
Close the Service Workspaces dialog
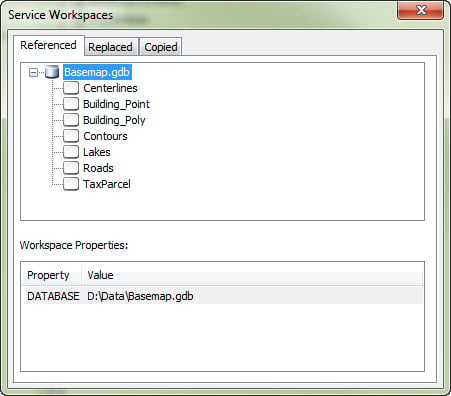coord(421,10)
